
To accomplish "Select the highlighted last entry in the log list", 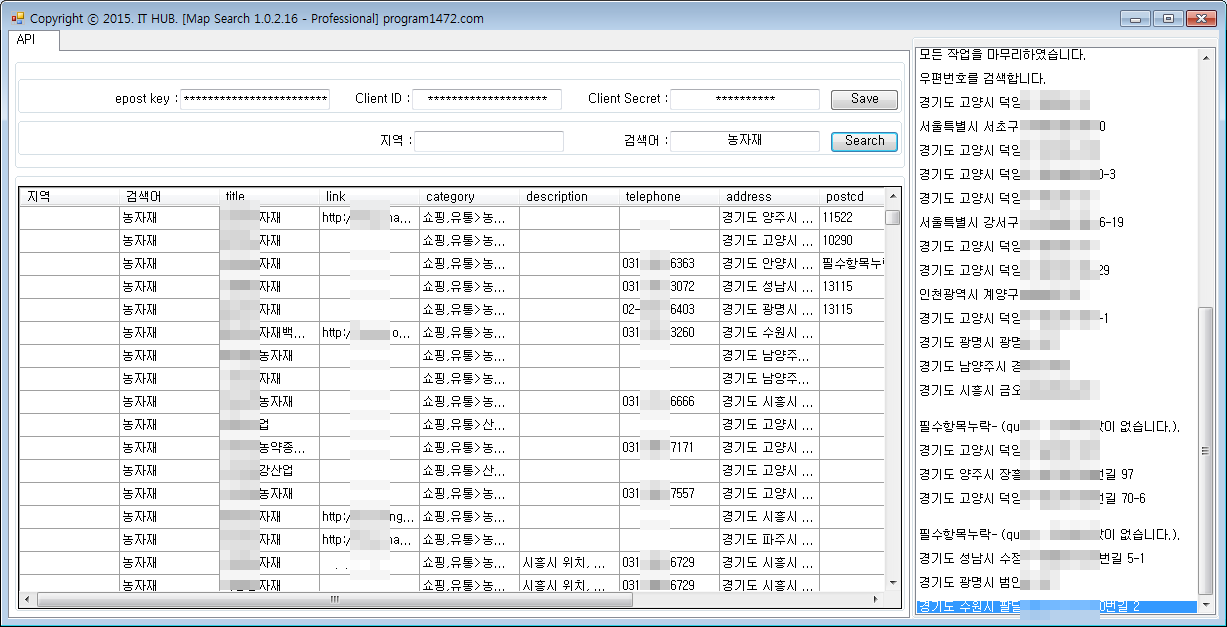I will click(1056, 606).
